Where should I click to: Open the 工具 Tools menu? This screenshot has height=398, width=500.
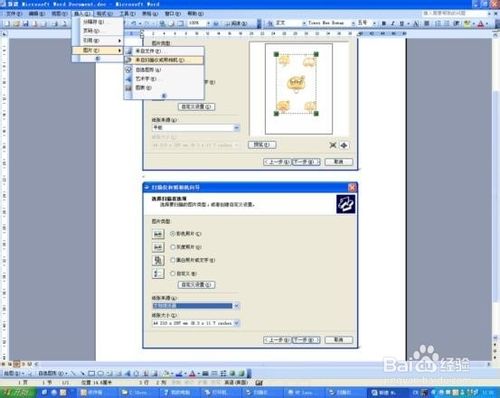coord(127,14)
